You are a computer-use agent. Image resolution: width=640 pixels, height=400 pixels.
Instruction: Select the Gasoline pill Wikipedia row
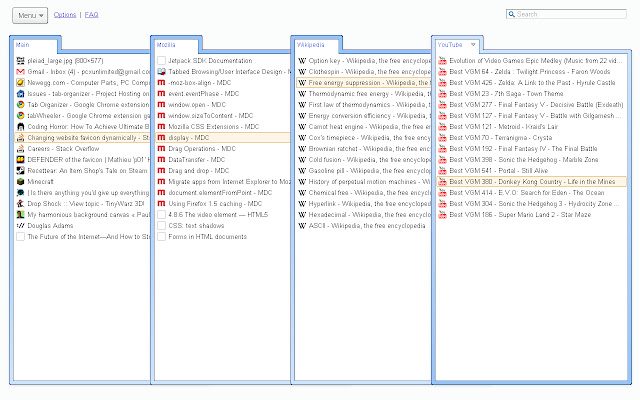(x=363, y=171)
